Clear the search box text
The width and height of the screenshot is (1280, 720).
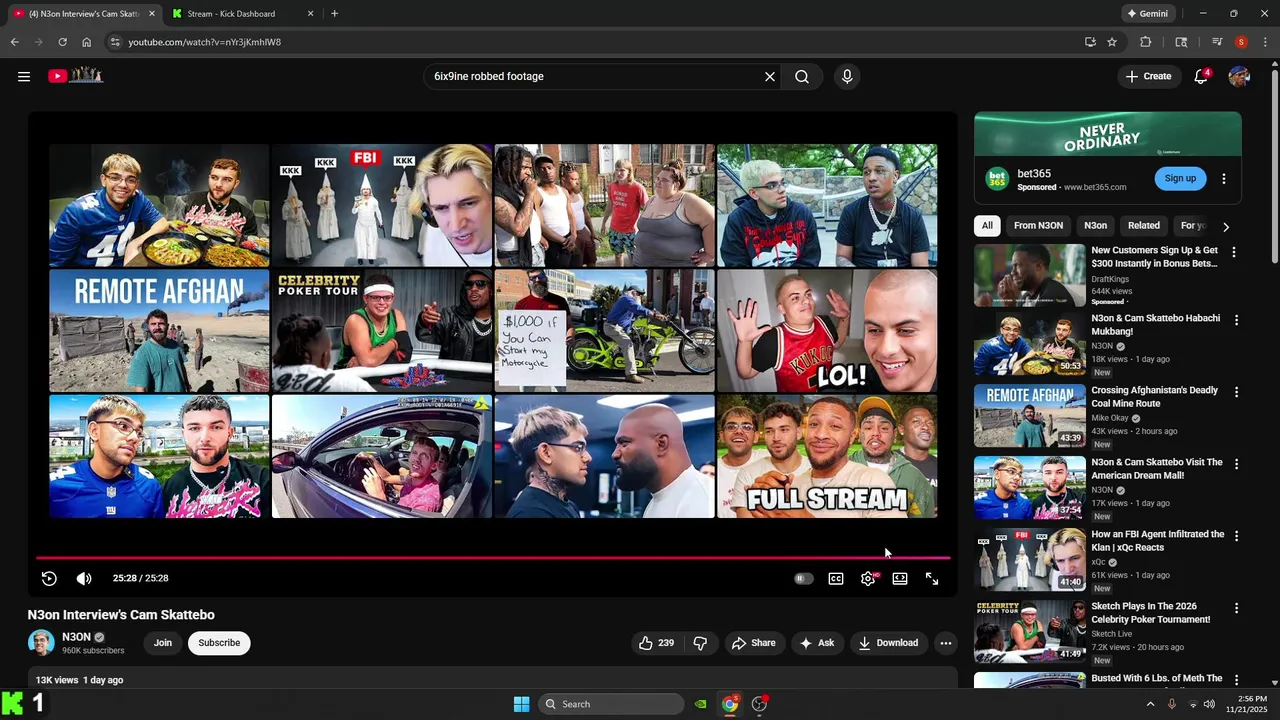point(770,76)
